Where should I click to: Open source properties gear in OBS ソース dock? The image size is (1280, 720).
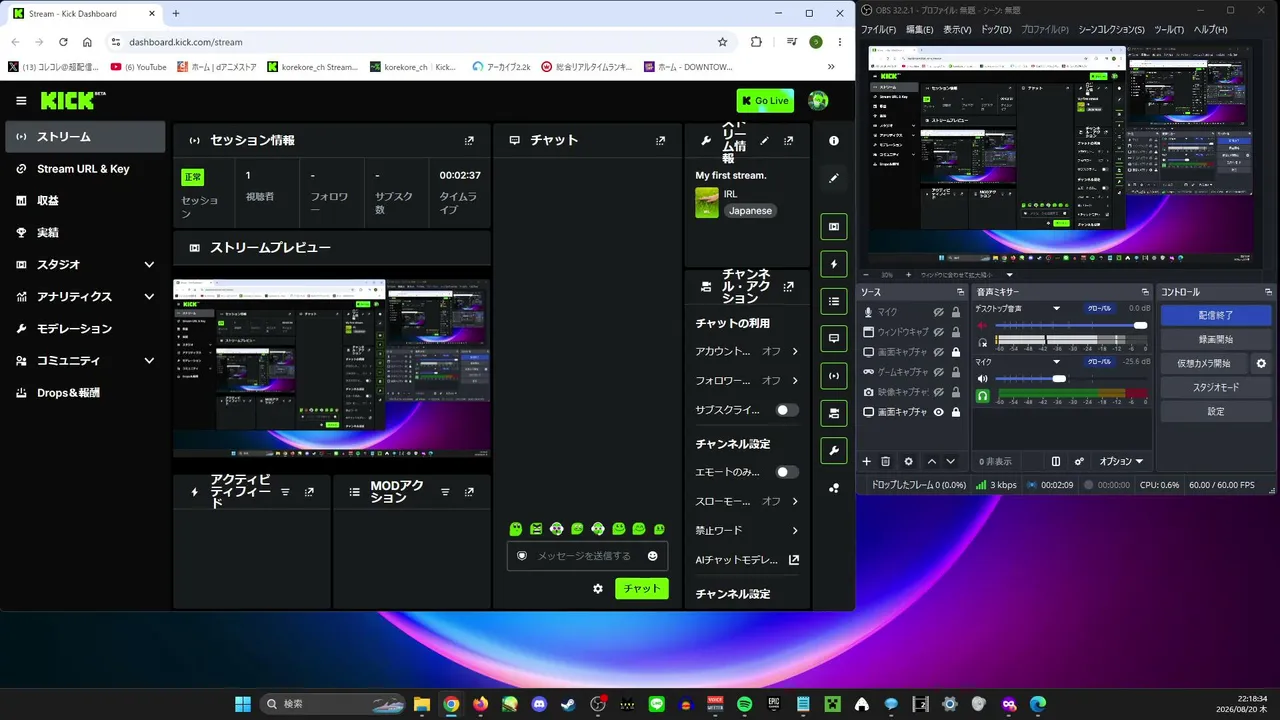[908, 461]
